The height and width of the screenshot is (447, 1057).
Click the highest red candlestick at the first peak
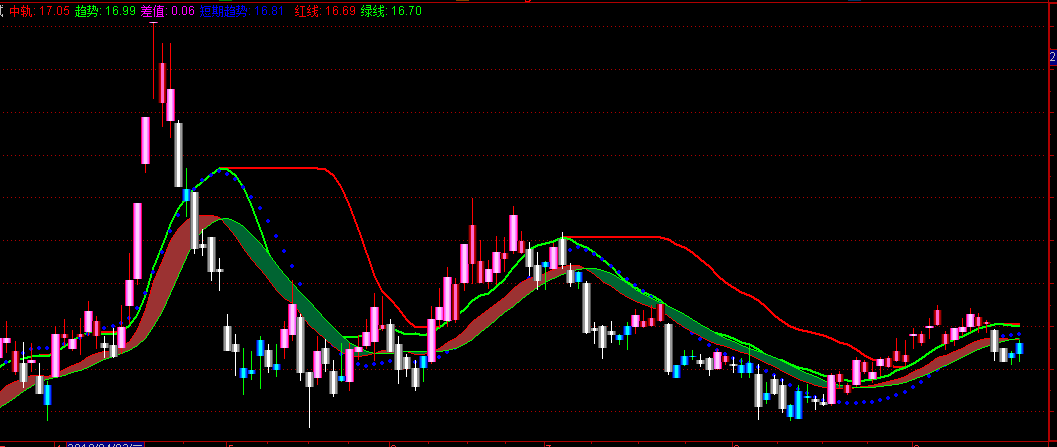(161, 78)
